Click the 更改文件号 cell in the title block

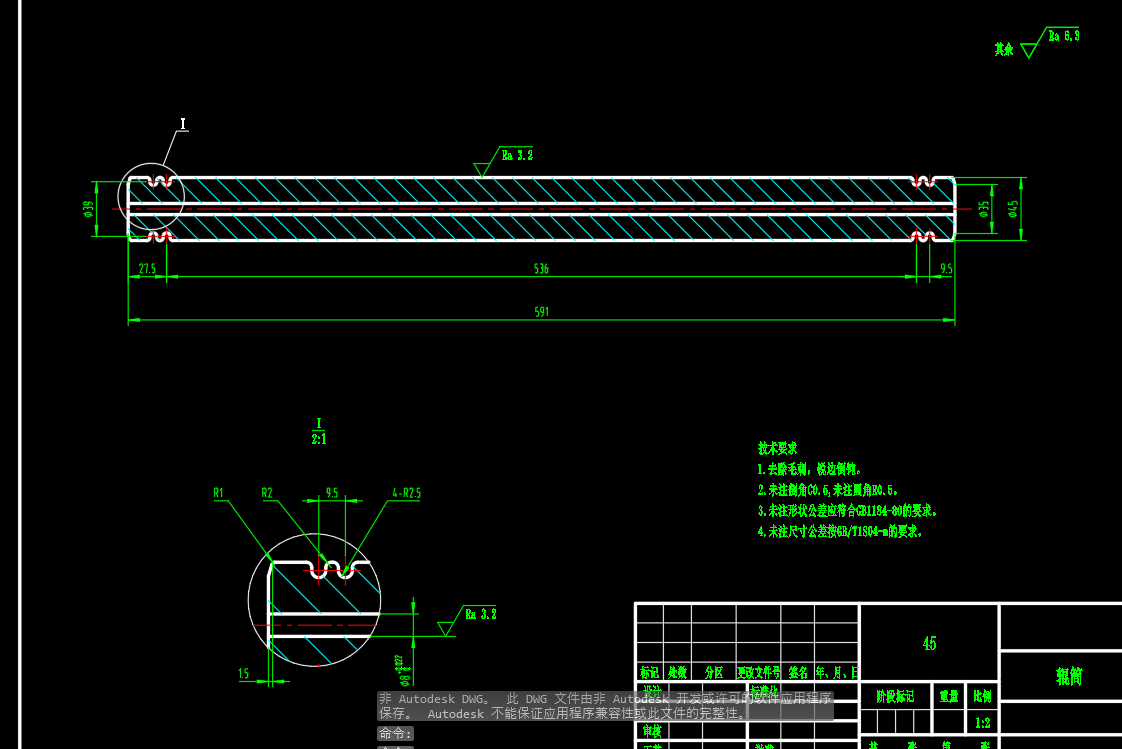758,672
